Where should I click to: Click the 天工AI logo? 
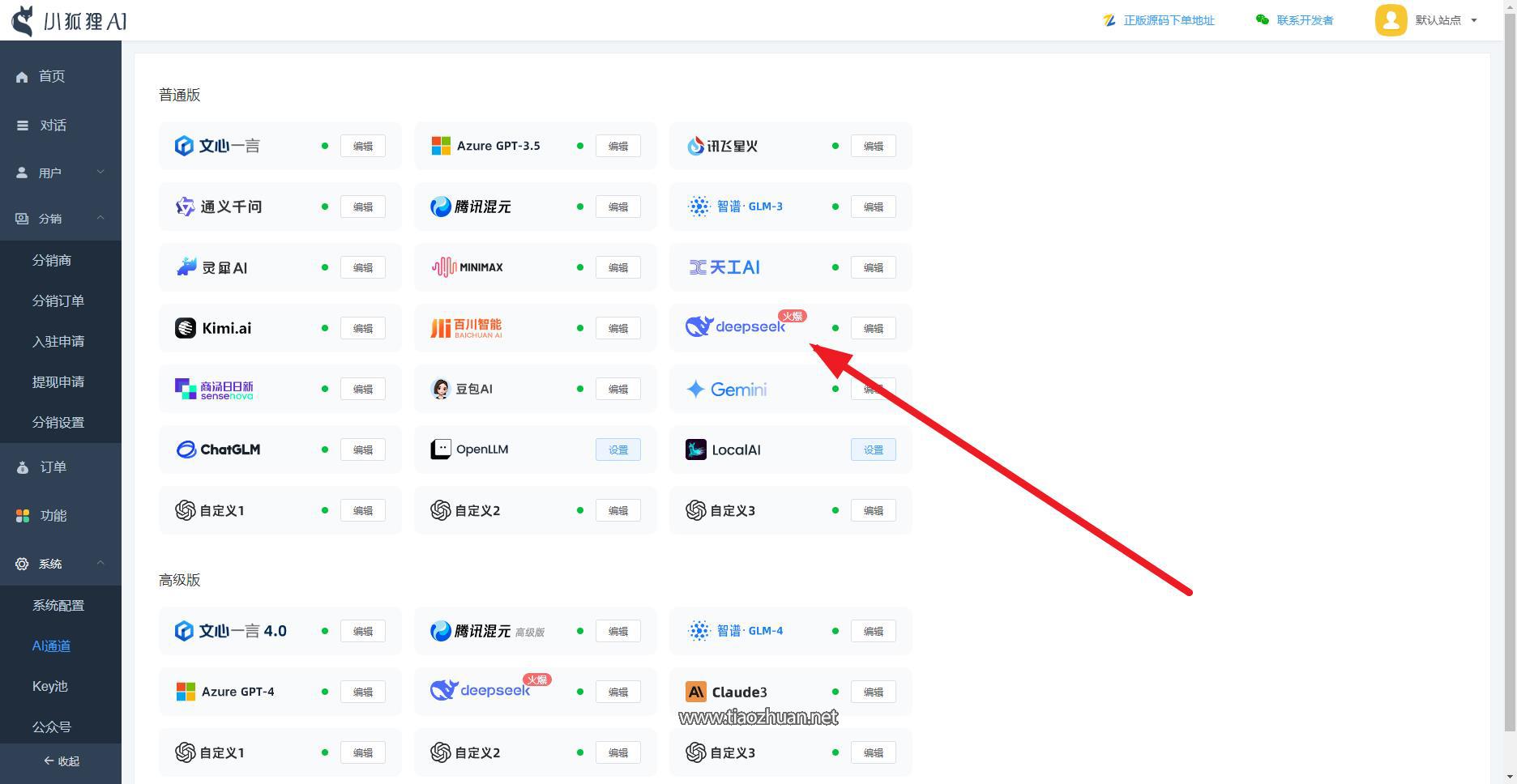coord(724,267)
